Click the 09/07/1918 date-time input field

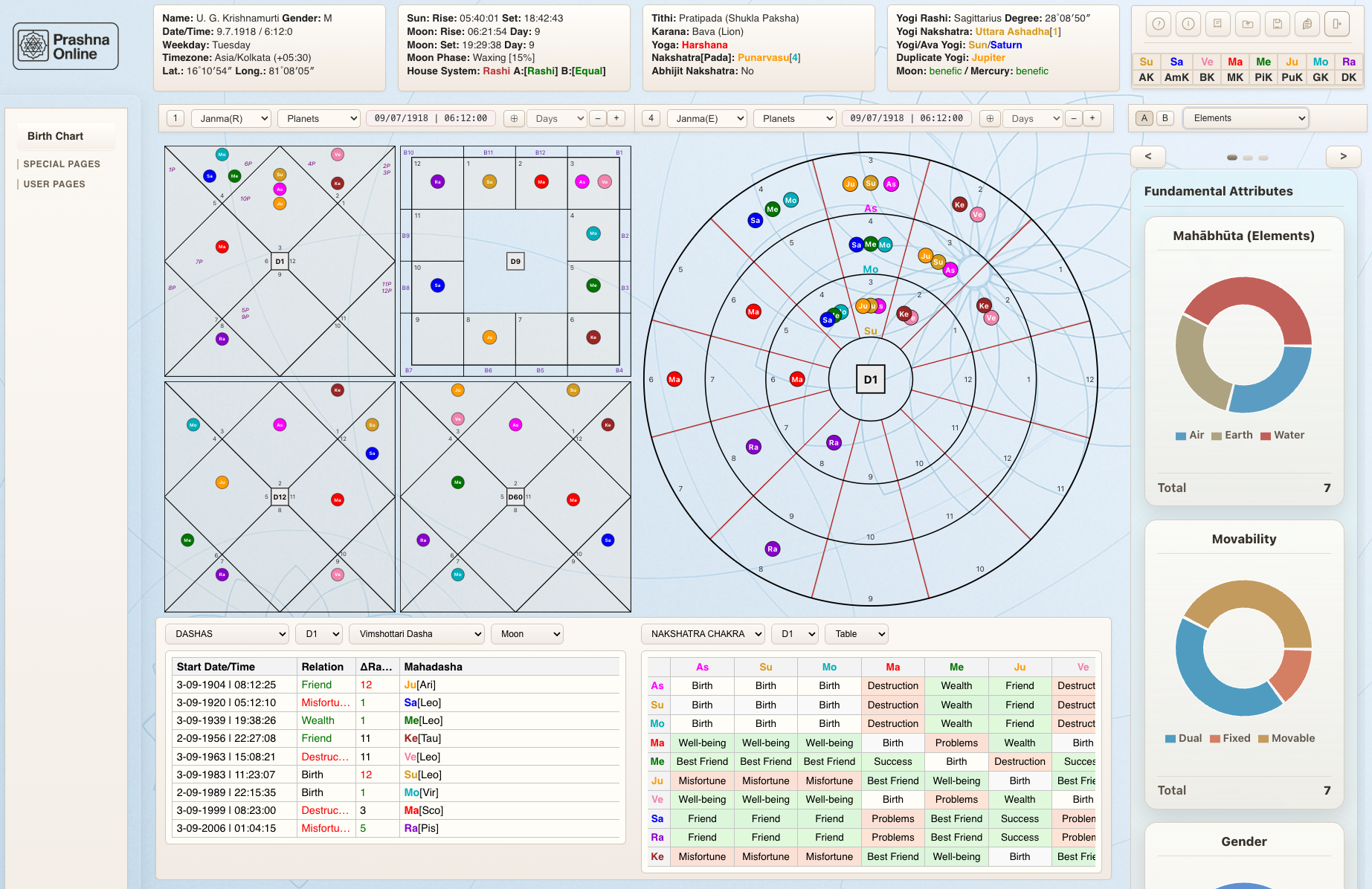431,117
